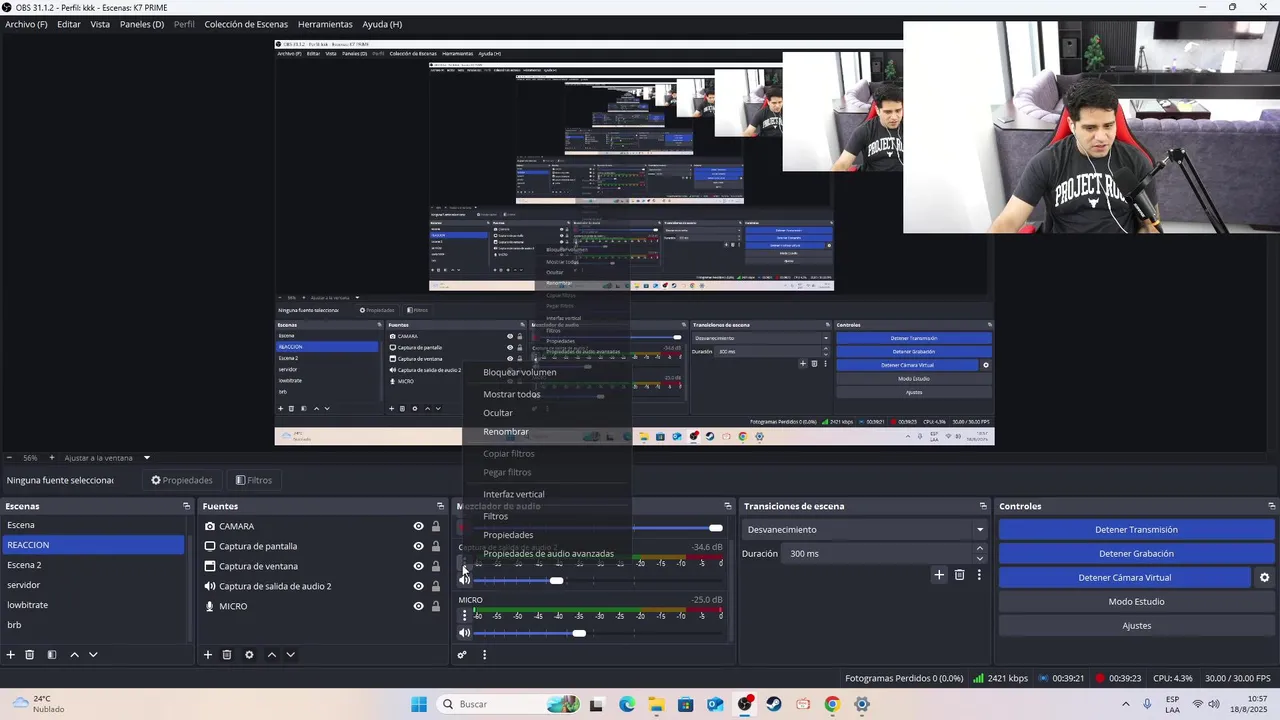Click Detener Cámara Virtual button
Viewport: 1280px width, 720px height.
click(1125, 578)
